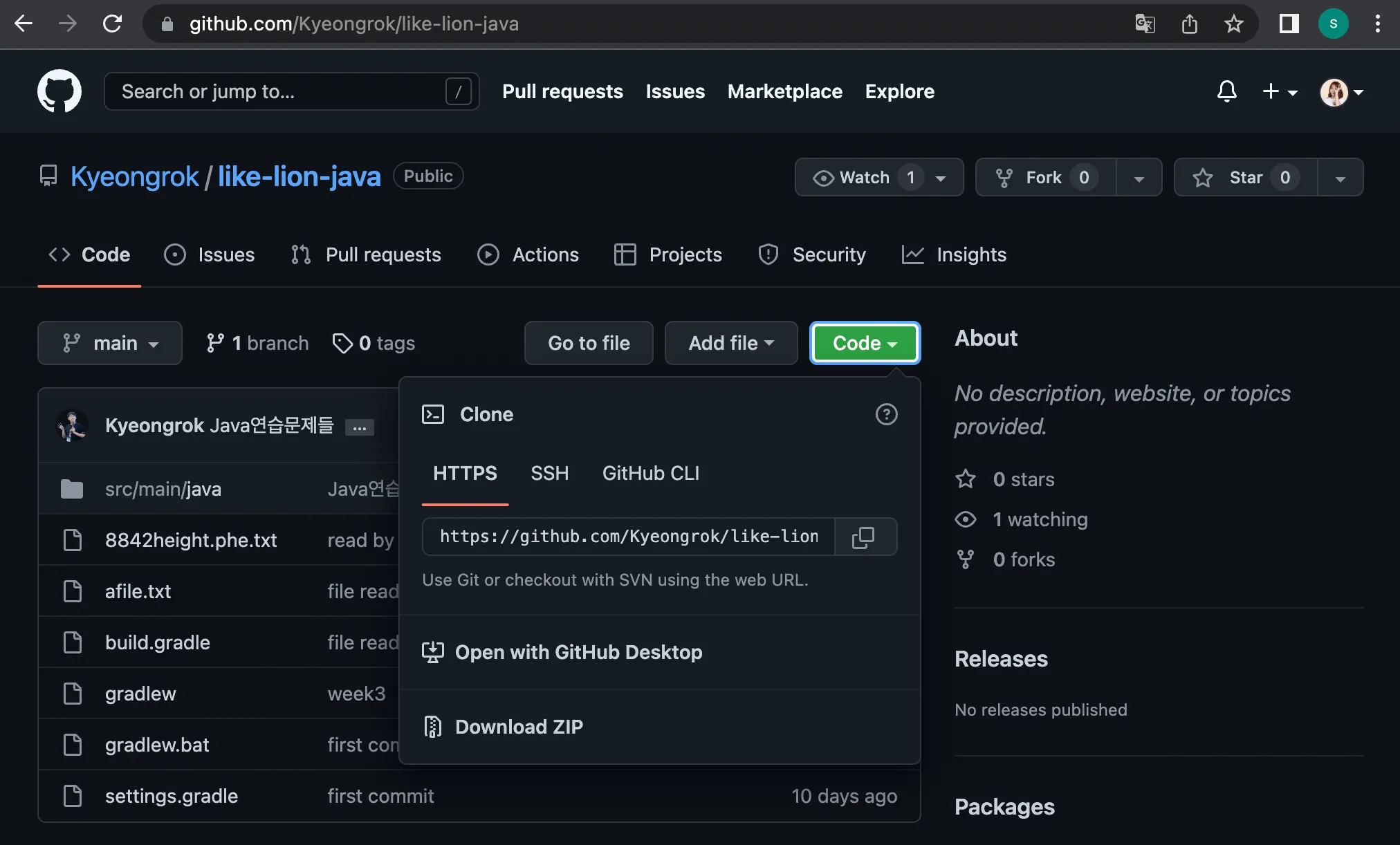Viewport: 1400px width, 845px height.
Task: View the 0 tags link
Action: 374,343
